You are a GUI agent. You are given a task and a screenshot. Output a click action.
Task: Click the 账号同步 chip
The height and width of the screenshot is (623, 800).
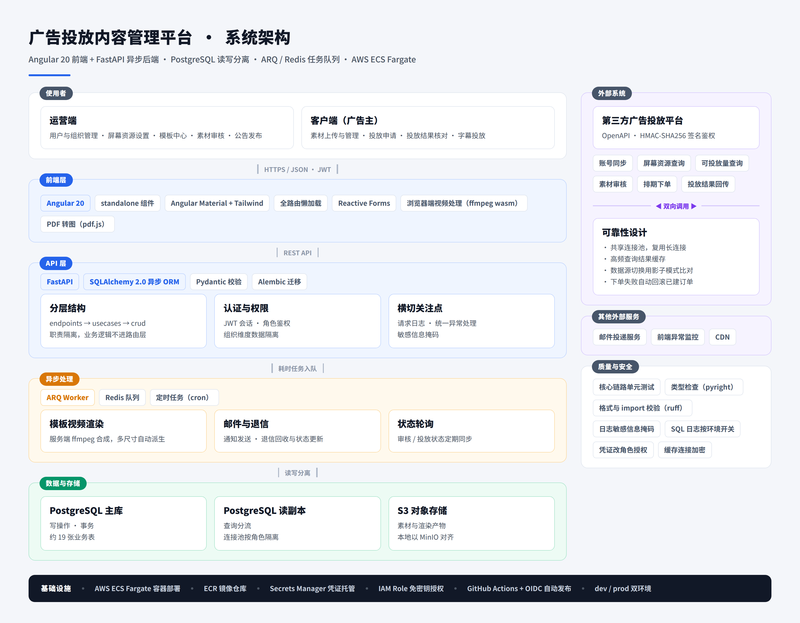613,163
